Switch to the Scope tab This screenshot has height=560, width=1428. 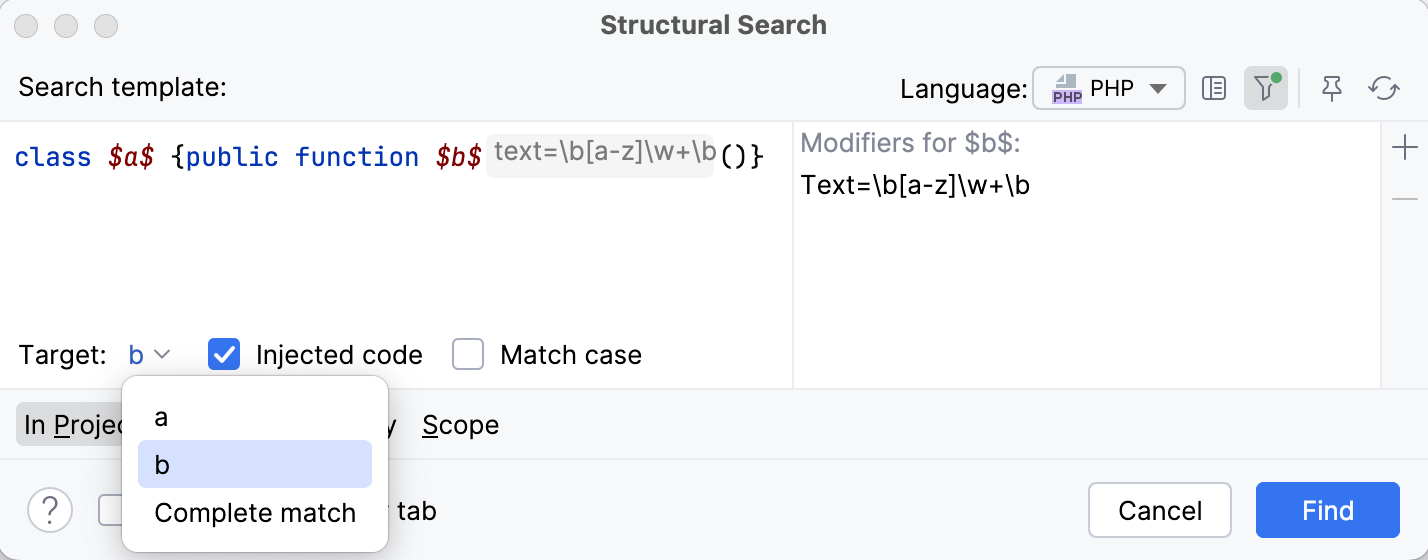tap(460, 425)
